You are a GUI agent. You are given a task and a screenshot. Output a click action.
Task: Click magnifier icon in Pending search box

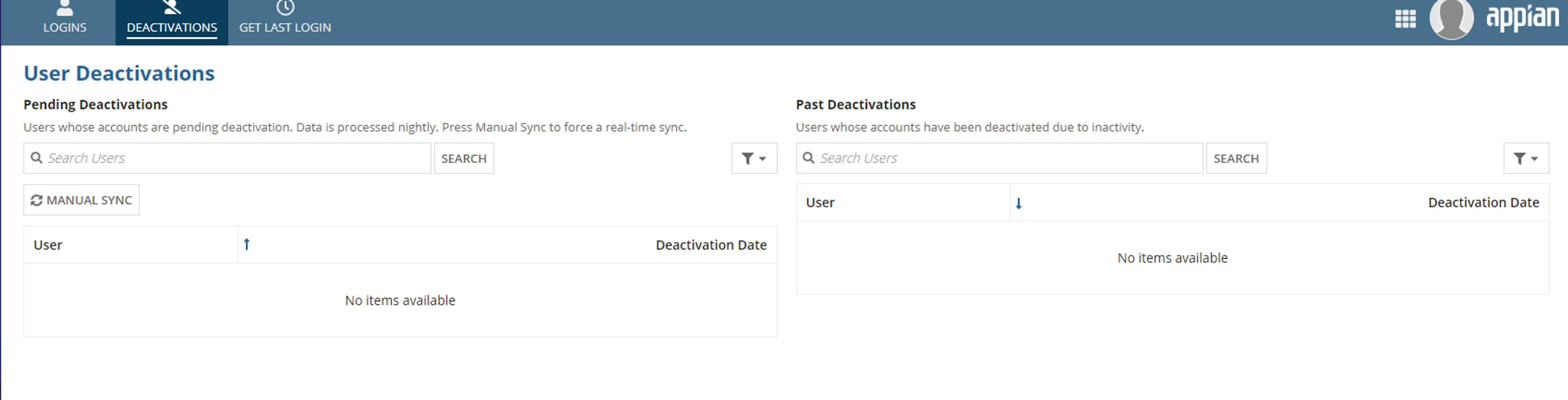pos(36,158)
